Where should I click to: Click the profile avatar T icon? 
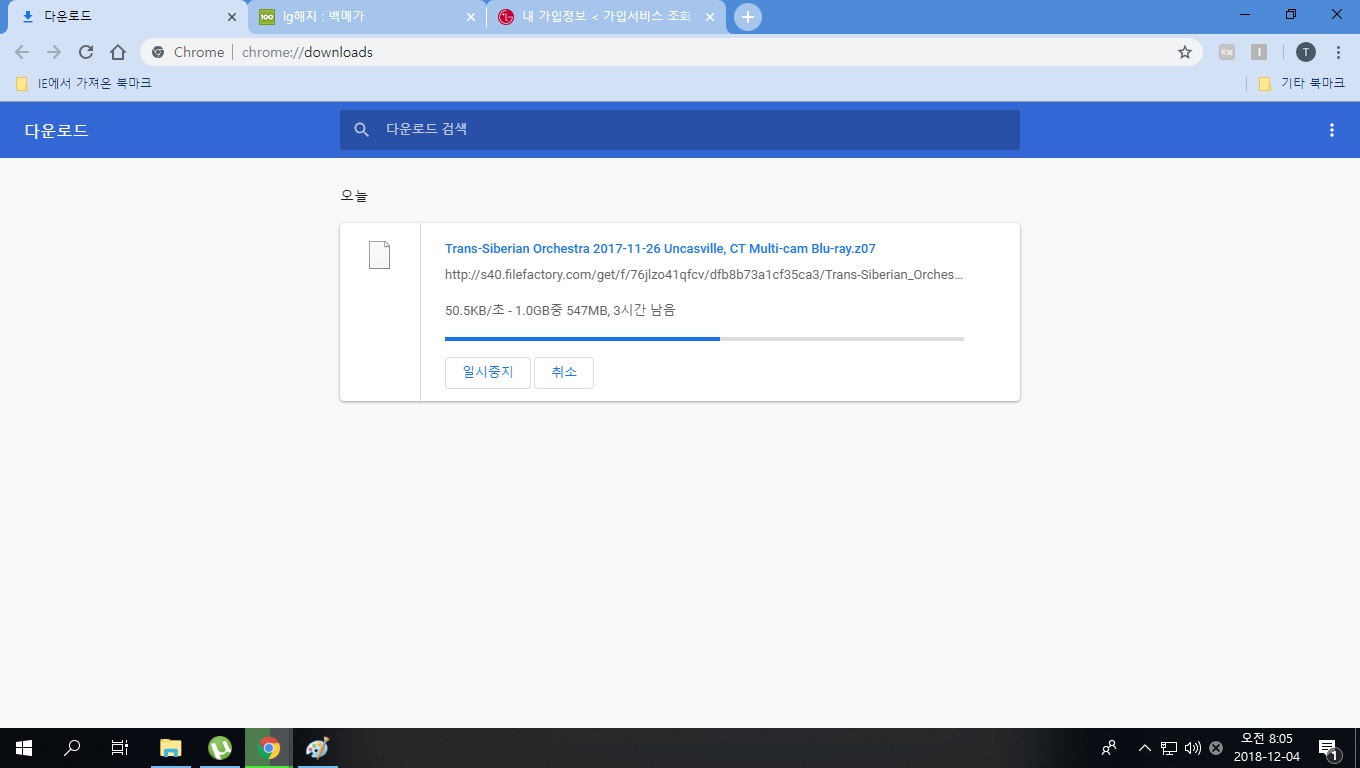1305,52
